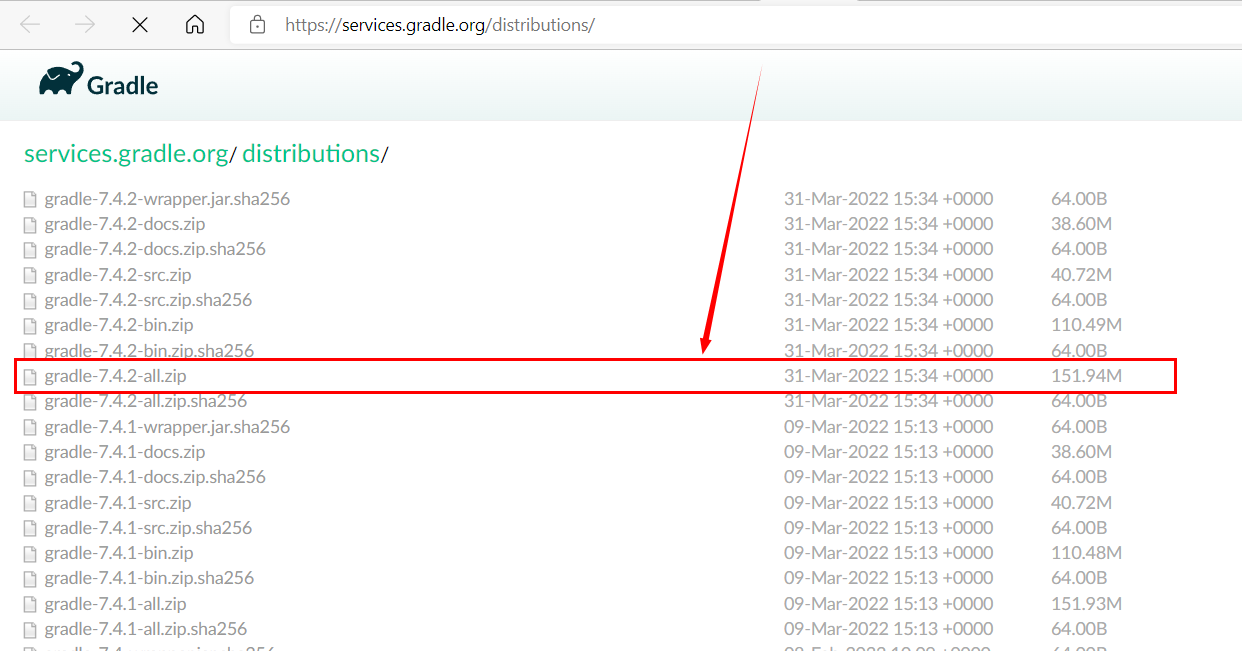View site info via lock icon
The height and width of the screenshot is (651, 1242).
257,25
